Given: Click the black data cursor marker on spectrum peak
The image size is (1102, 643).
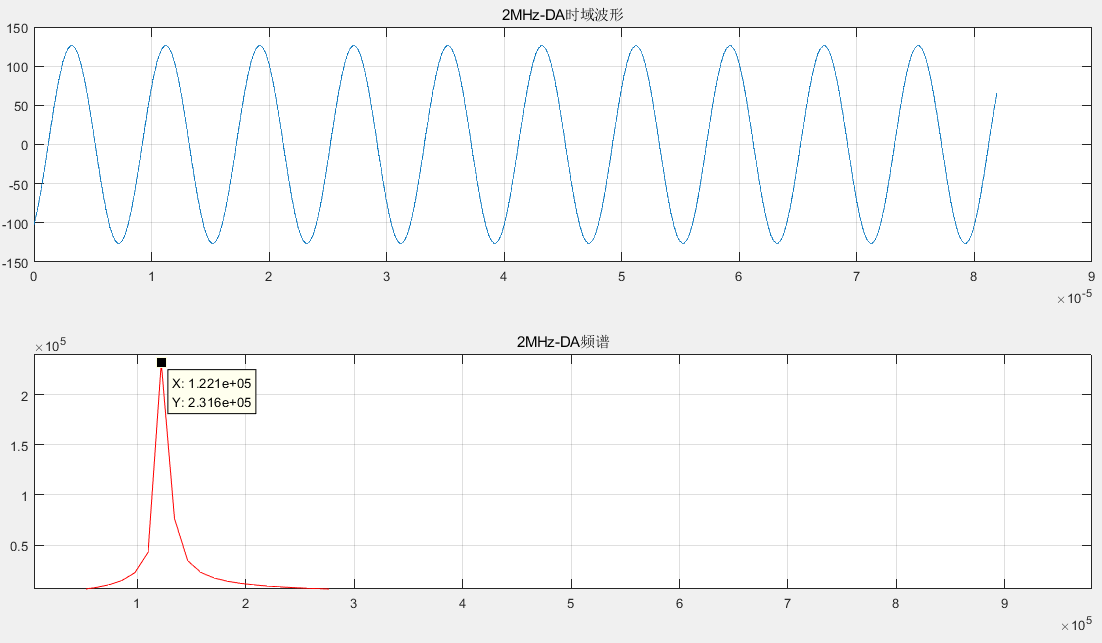Looking at the screenshot, I should click(x=162, y=363).
